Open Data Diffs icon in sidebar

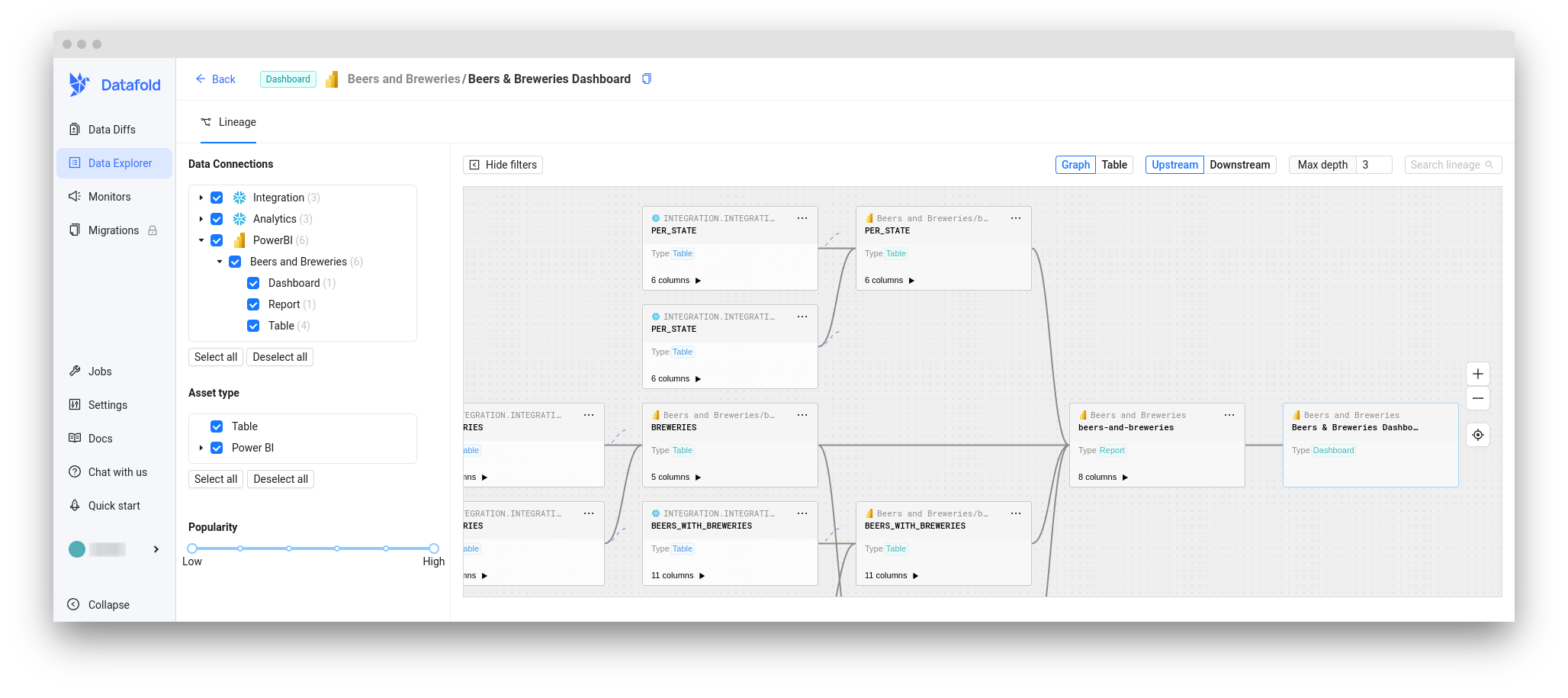75,129
